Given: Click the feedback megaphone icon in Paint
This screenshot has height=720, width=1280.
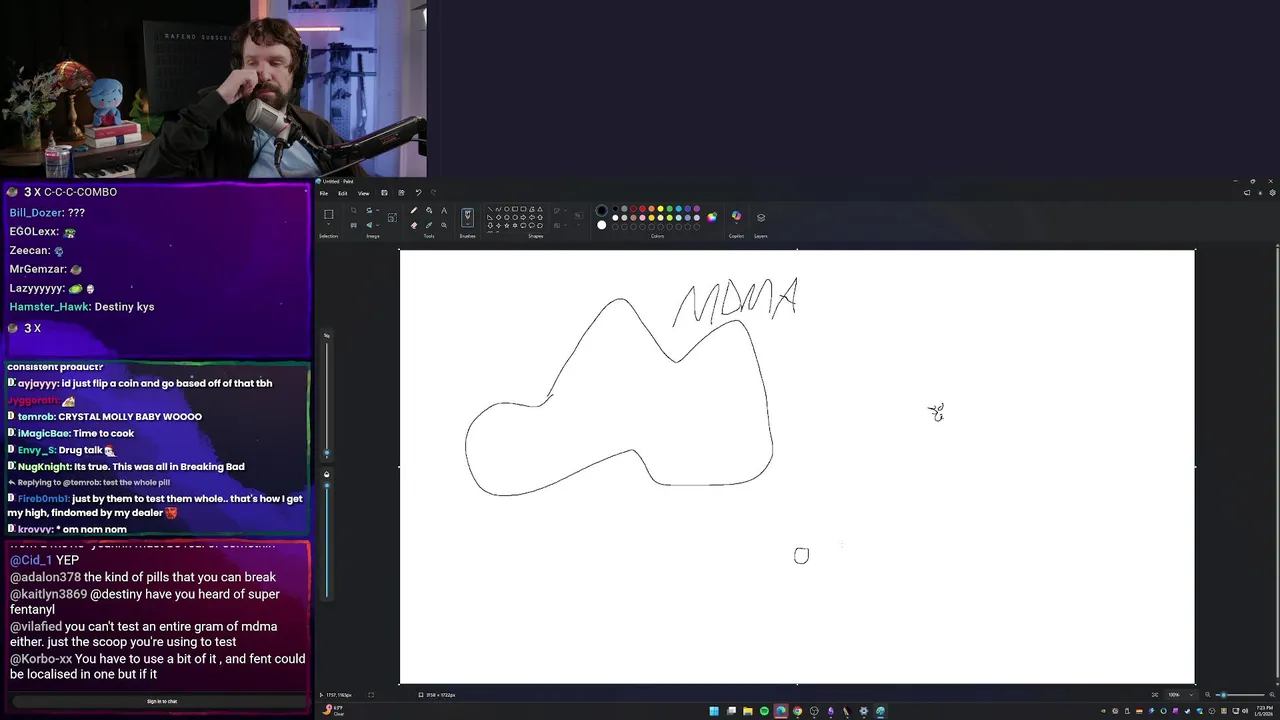Looking at the screenshot, I should (1247, 193).
